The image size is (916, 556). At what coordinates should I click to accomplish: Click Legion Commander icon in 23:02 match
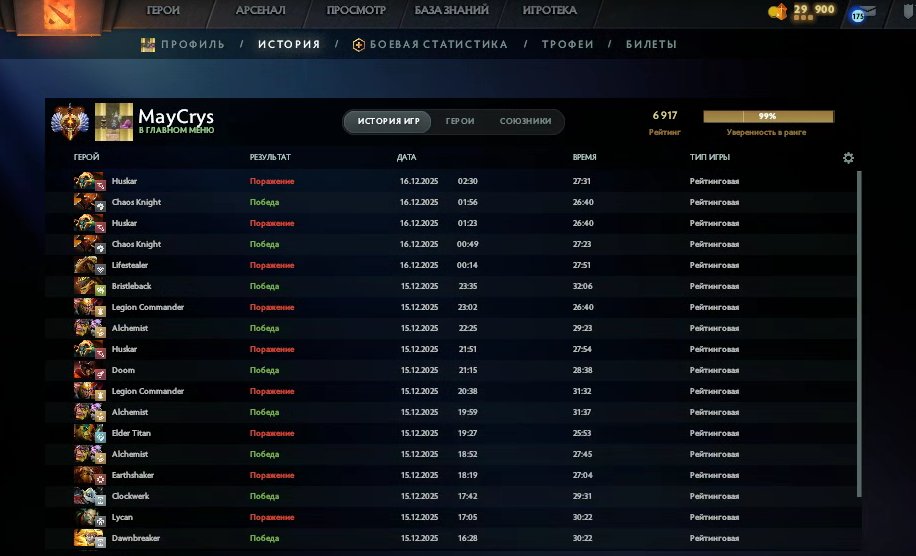(x=89, y=307)
